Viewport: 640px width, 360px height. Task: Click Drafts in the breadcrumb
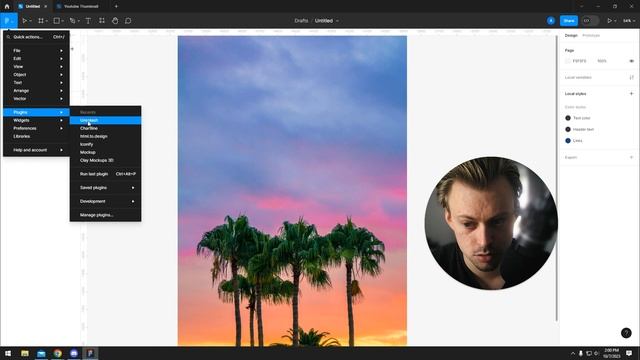[301, 20]
